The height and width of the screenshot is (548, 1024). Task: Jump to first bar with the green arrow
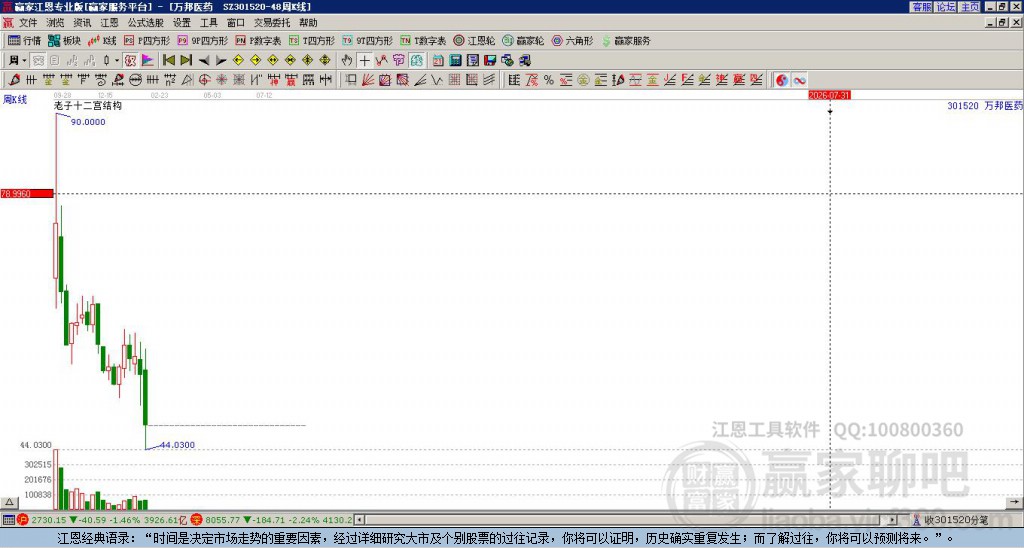168,60
